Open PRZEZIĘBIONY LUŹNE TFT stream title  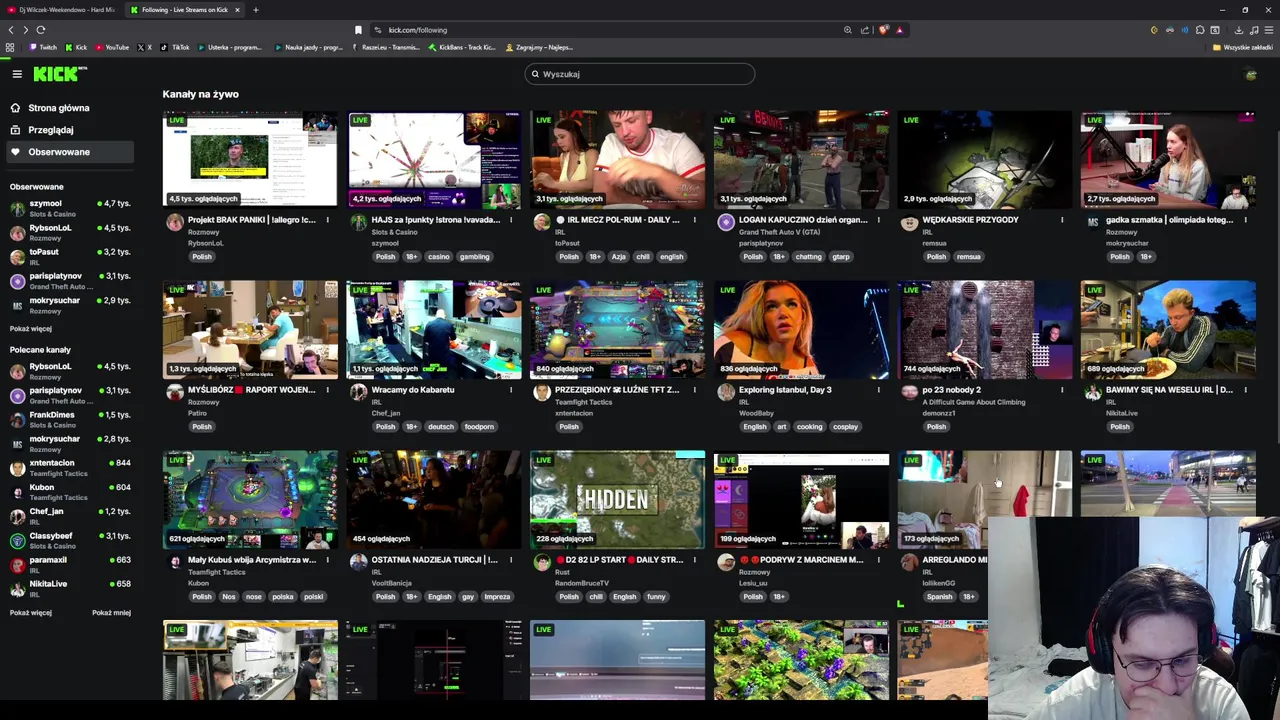(x=617, y=390)
